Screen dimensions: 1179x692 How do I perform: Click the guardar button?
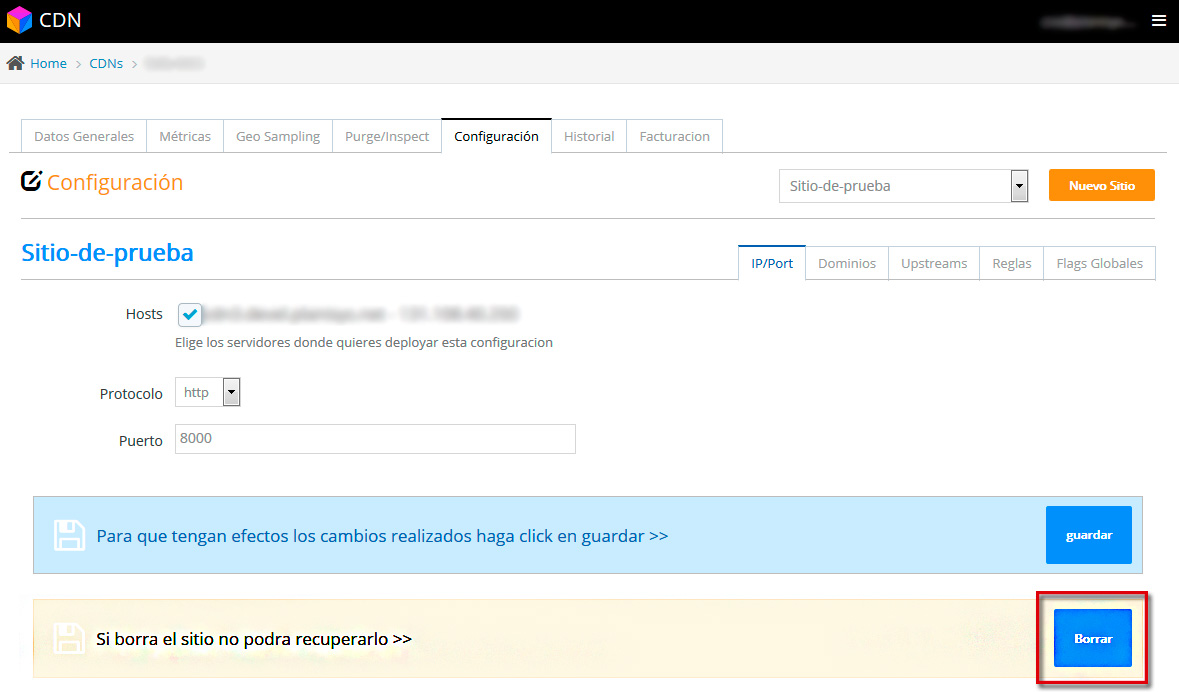[1089, 535]
